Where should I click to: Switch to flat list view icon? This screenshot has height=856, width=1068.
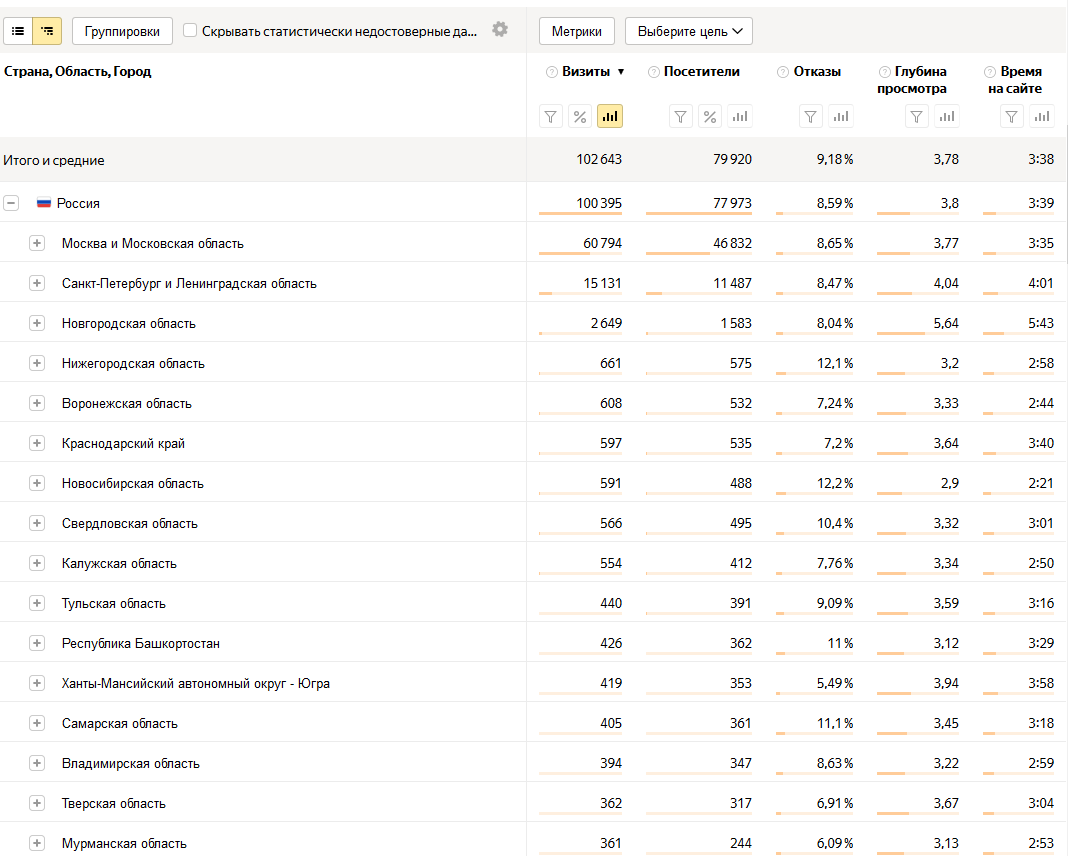pos(18,31)
